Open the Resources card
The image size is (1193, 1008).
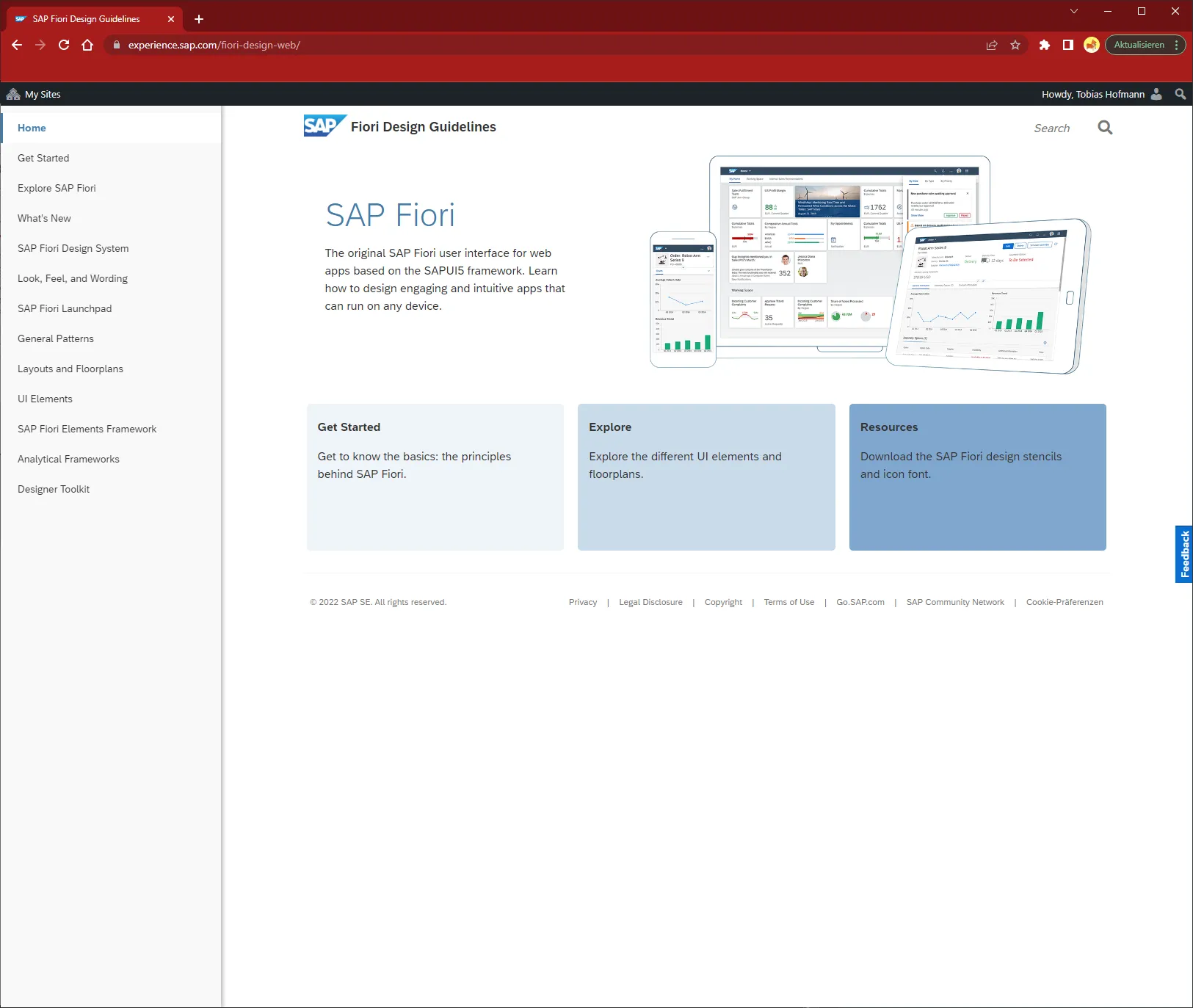(977, 476)
